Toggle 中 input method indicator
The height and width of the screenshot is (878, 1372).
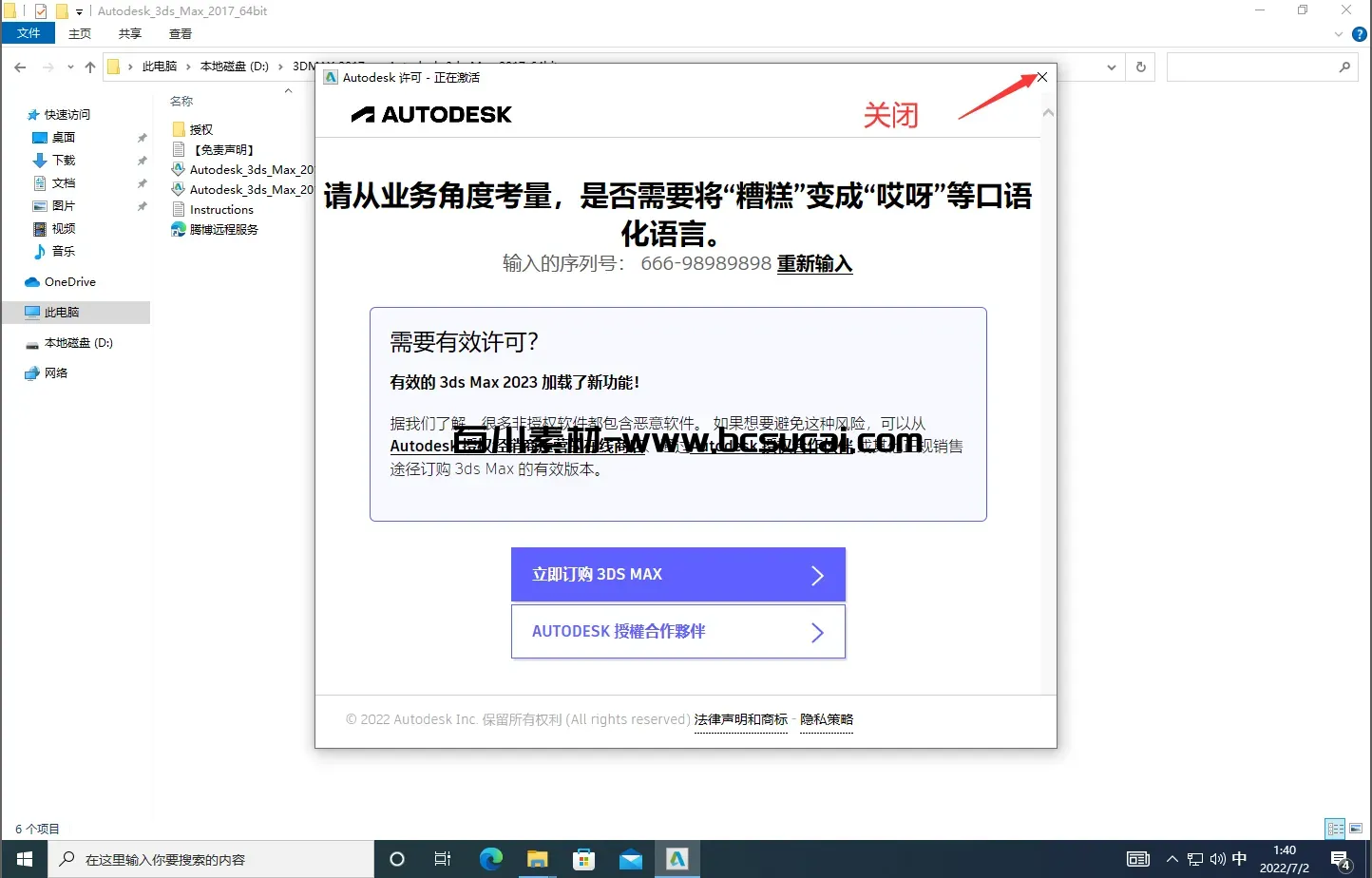(1239, 858)
